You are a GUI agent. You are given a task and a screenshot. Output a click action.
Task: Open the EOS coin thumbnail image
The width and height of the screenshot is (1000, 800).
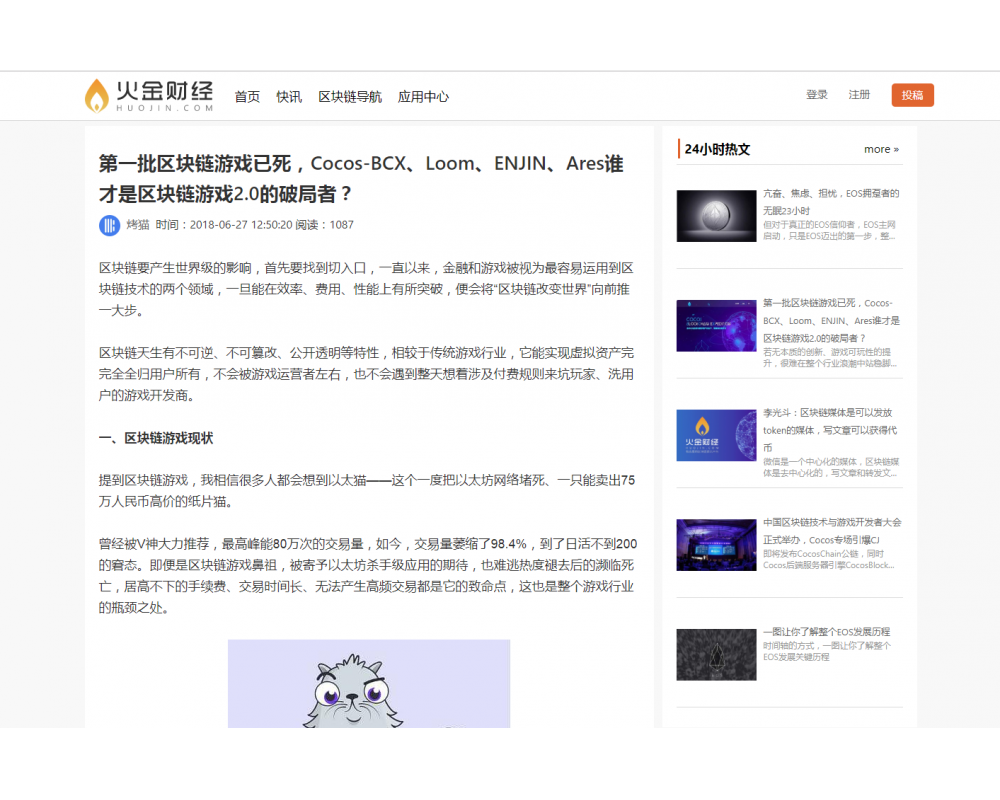716,216
